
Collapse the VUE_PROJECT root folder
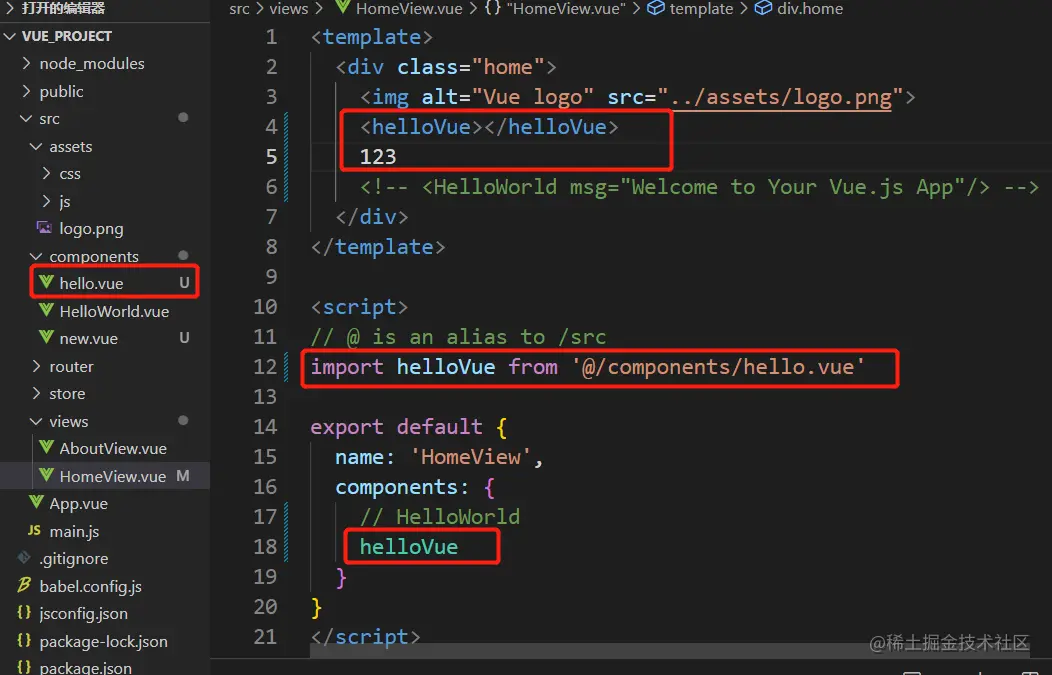coord(10,36)
